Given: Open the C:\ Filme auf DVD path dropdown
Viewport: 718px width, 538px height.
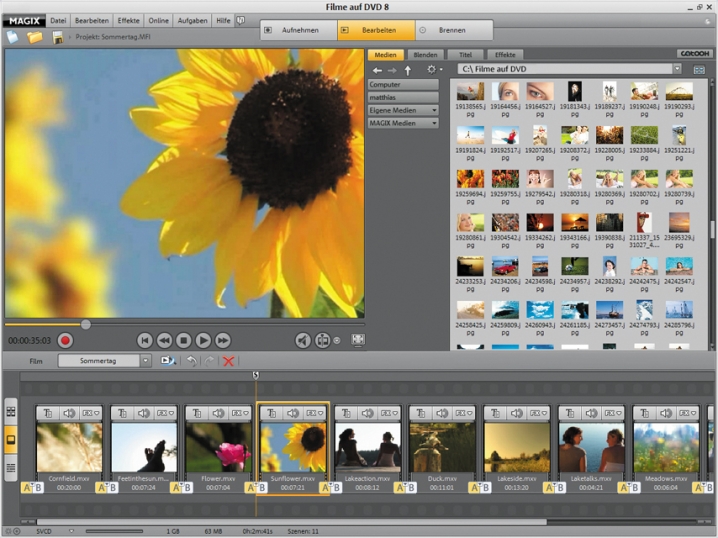Looking at the screenshot, I should [x=677, y=69].
